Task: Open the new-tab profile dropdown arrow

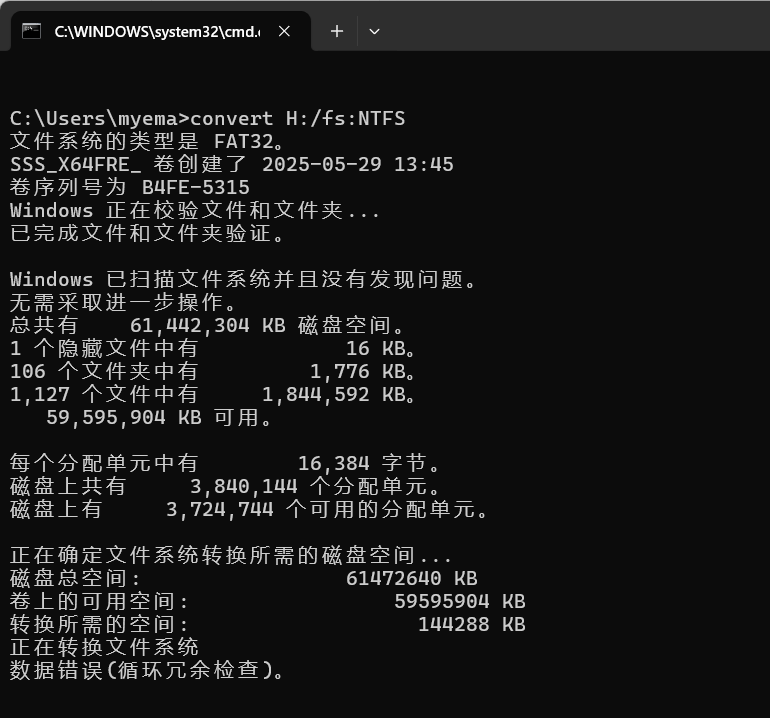Action: click(x=374, y=31)
